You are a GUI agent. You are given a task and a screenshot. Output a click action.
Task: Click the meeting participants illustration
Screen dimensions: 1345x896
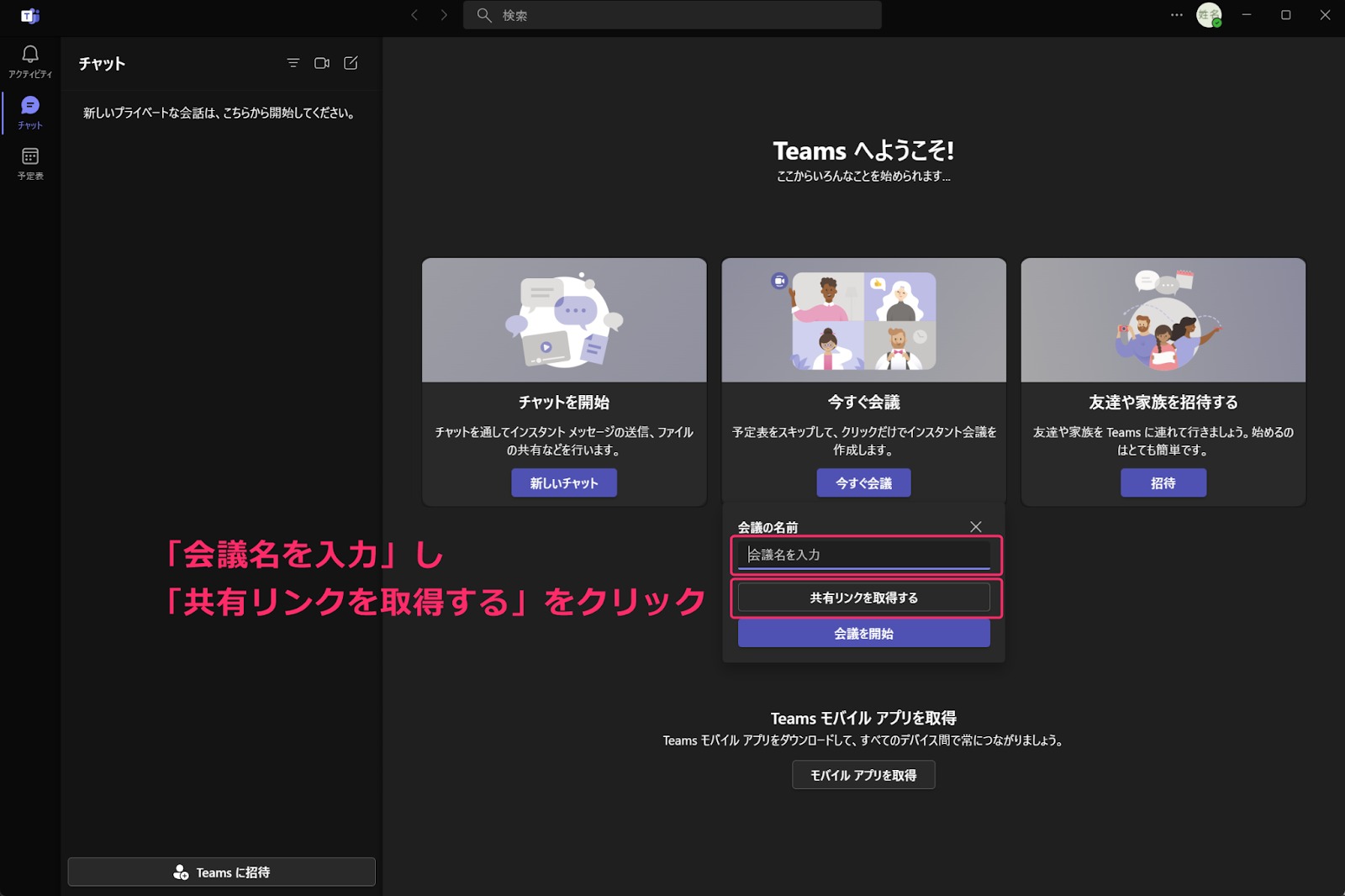[864, 320]
